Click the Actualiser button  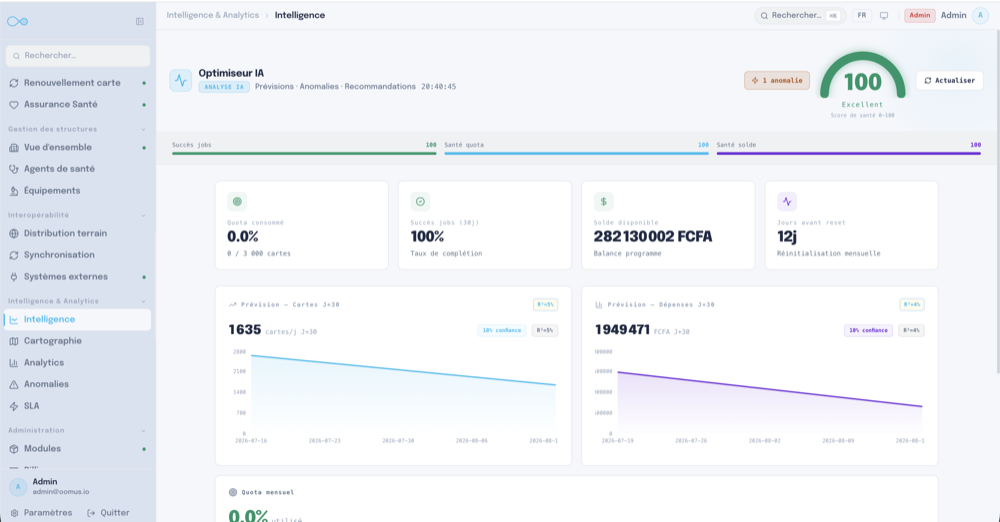coord(950,80)
